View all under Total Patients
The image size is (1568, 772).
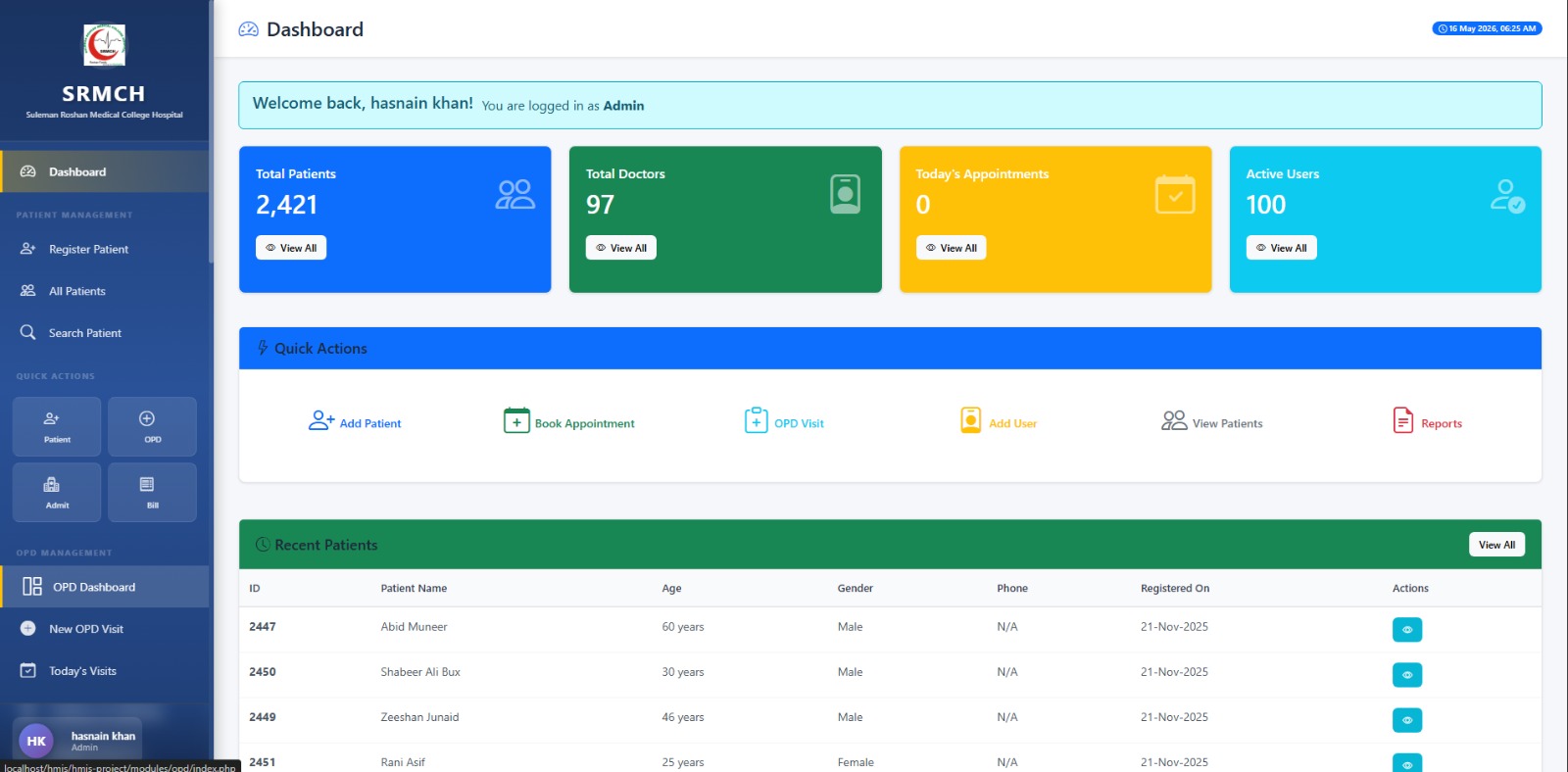coord(291,248)
